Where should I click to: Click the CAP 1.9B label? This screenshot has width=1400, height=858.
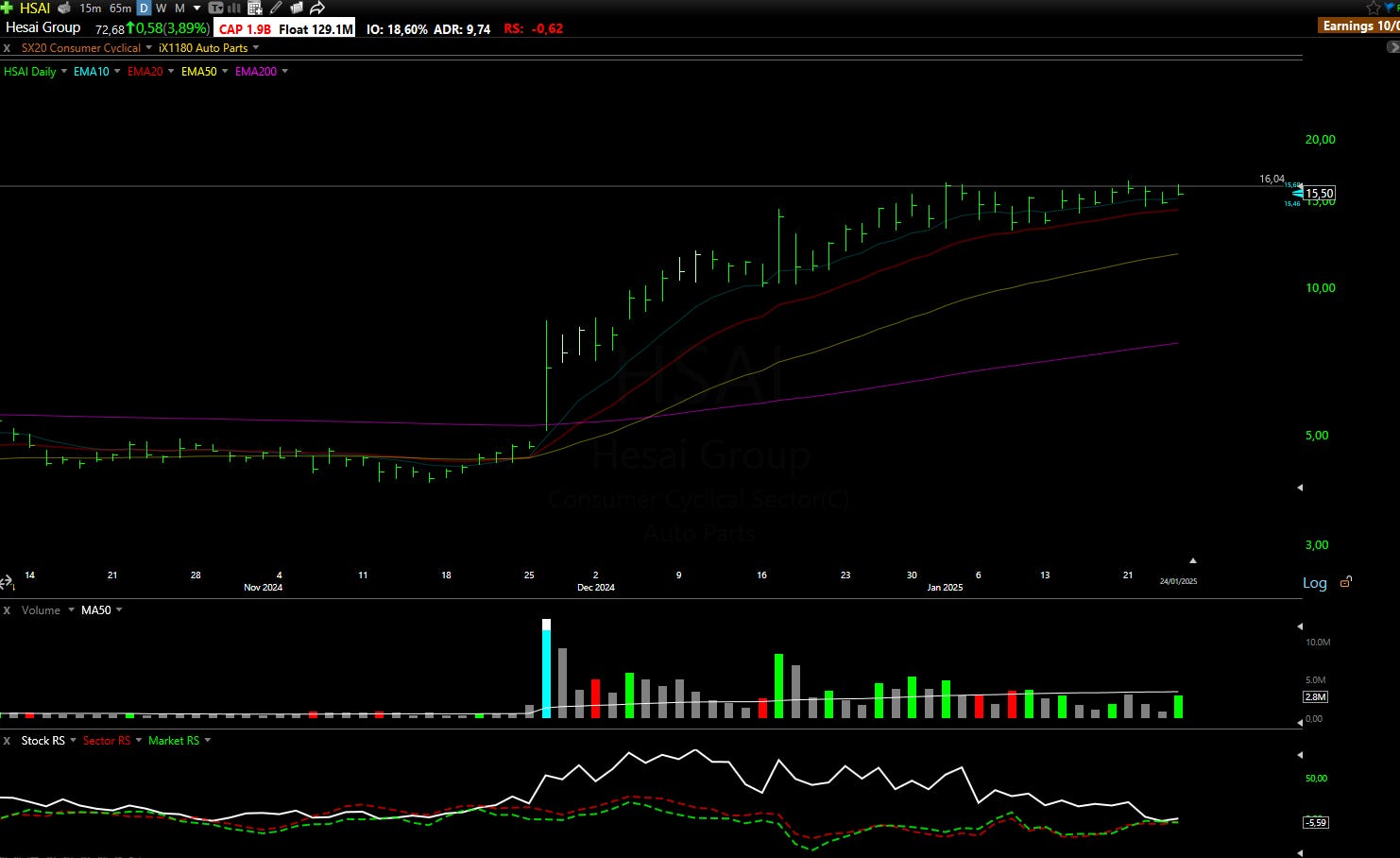[245, 28]
